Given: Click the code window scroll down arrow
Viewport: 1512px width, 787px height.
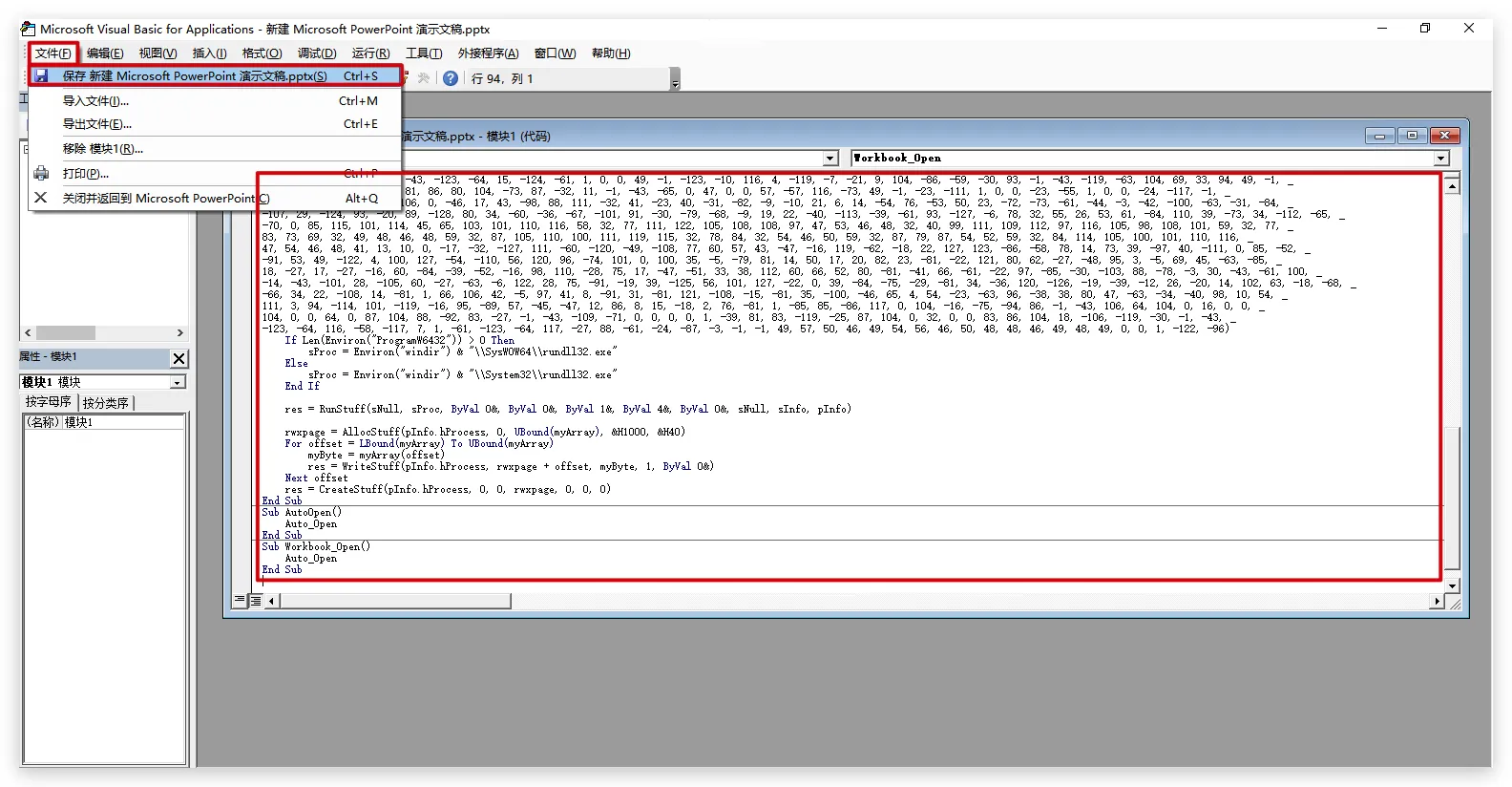Looking at the screenshot, I should click(x=1452, y=585).
